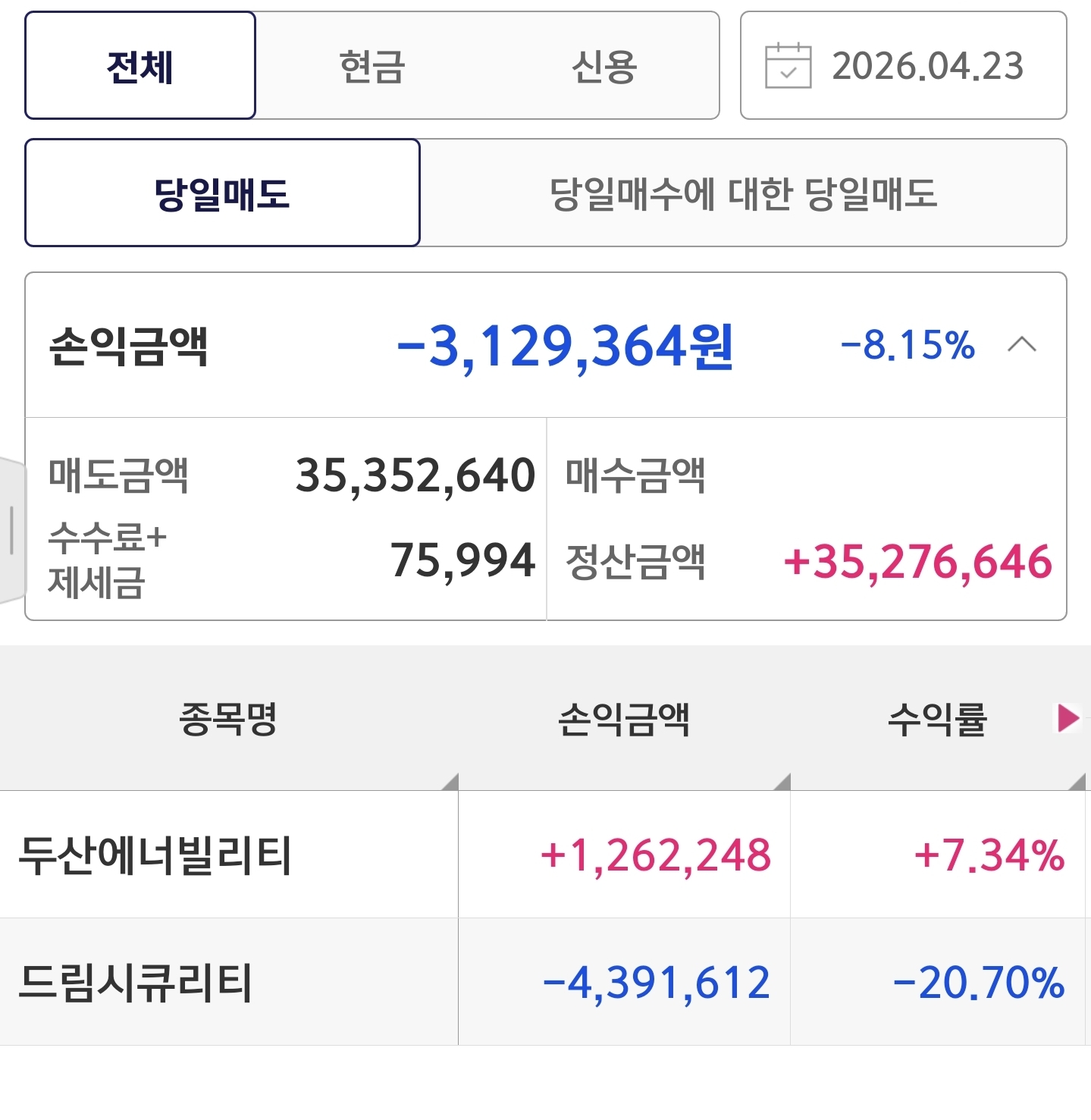
Task: Tap the total loss amount -3,129,364원
Action: click(x=565, y=347)
